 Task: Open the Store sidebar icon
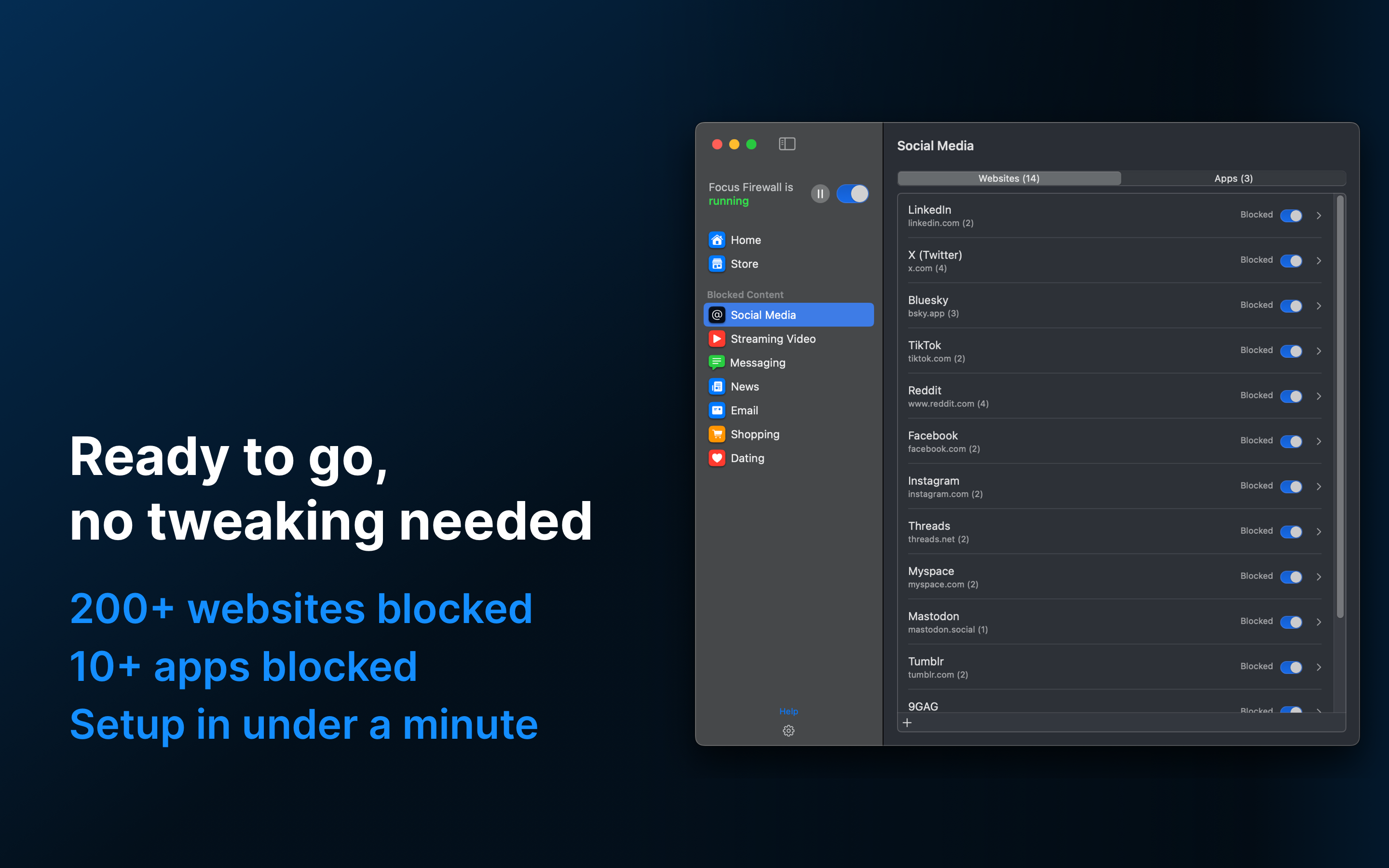(717, 264)
